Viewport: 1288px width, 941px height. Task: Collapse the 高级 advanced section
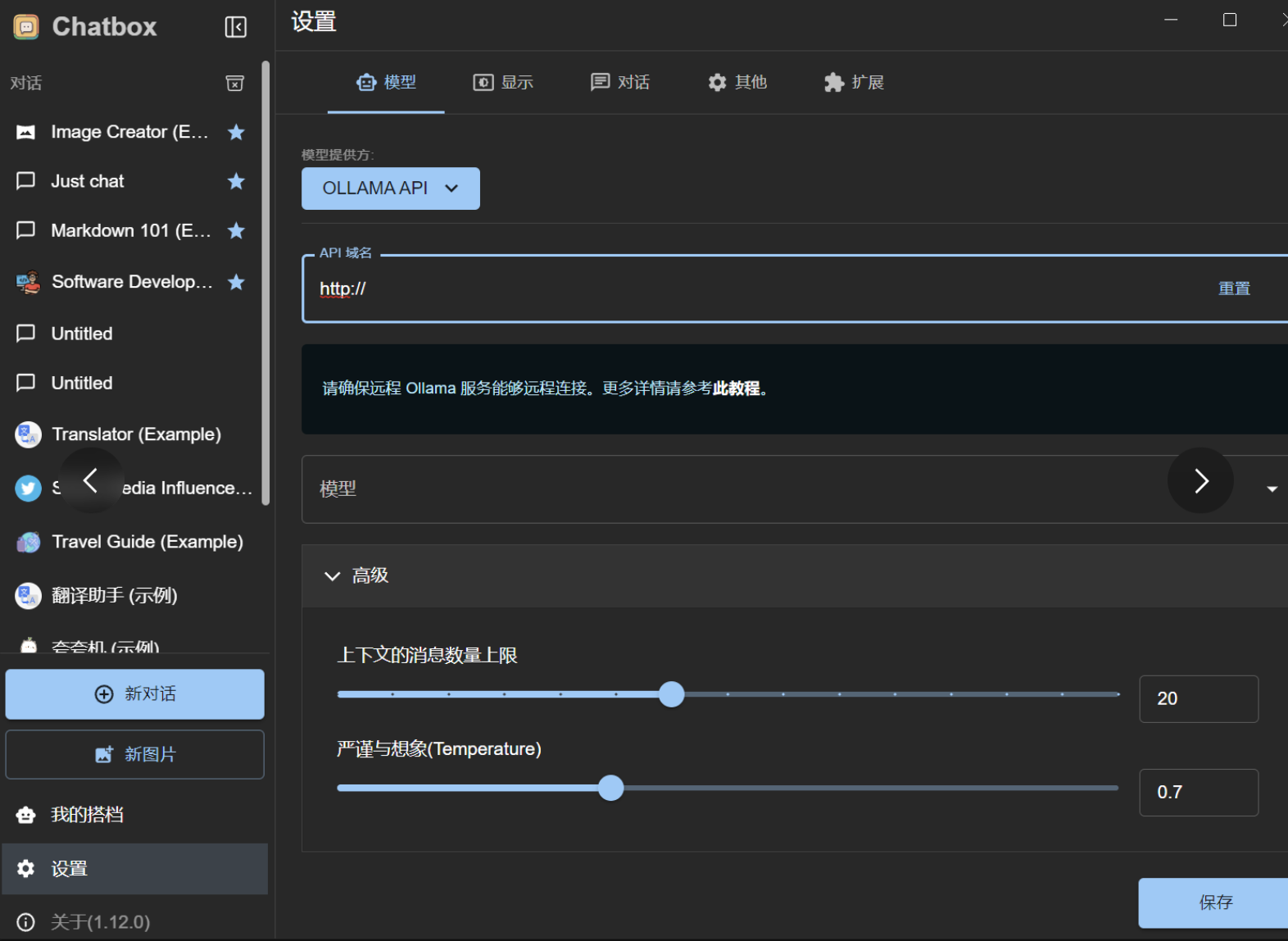(795, 576)
